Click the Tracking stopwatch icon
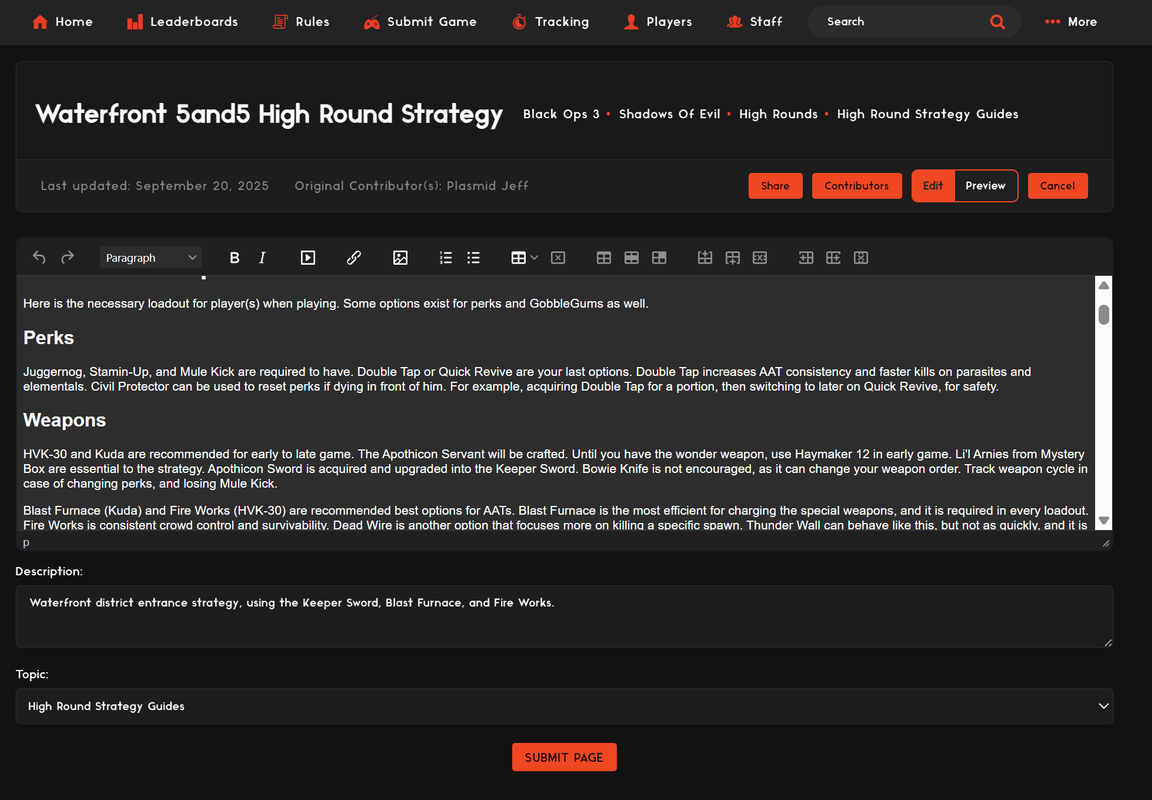This screenshot has width=1152, height=800. tap(519, 22)
